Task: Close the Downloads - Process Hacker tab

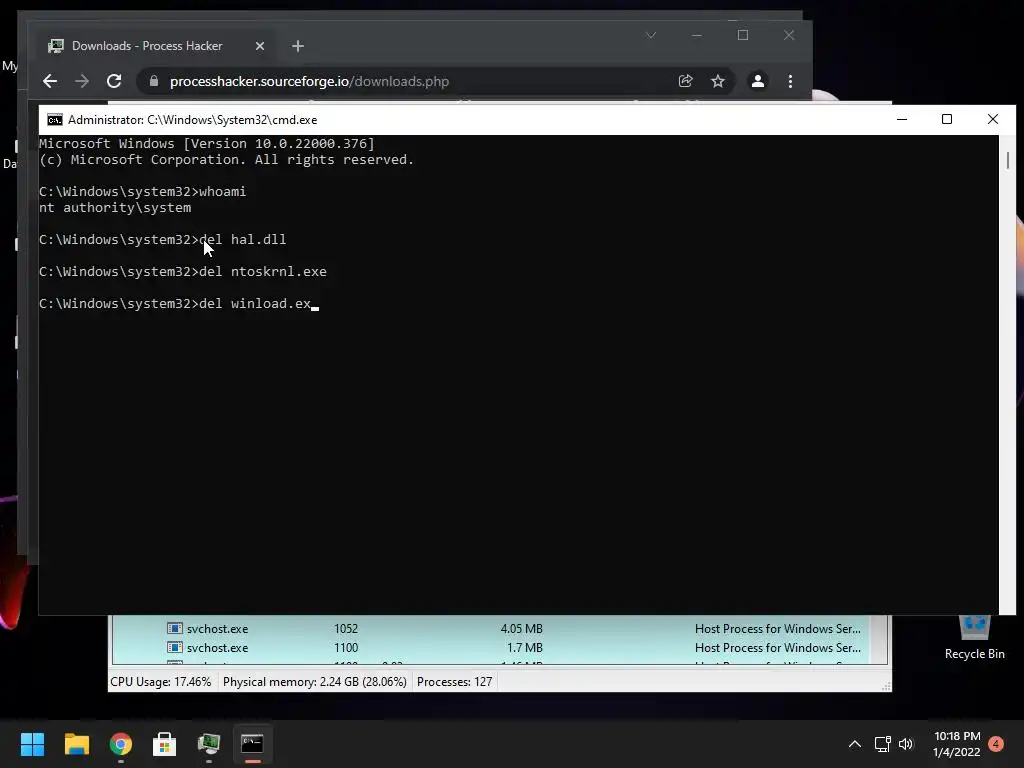Action: [260, 46]
